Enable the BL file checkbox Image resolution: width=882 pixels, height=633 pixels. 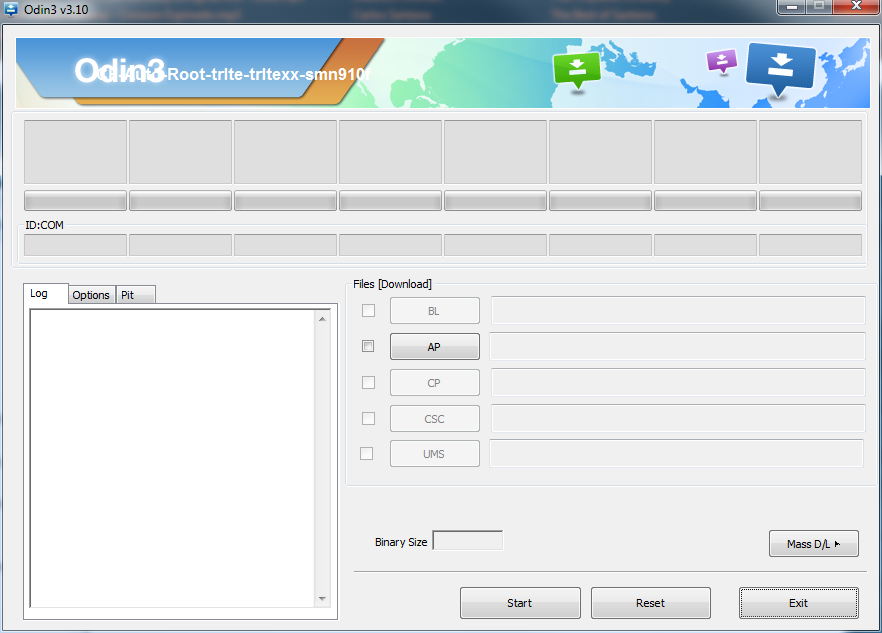368,311
